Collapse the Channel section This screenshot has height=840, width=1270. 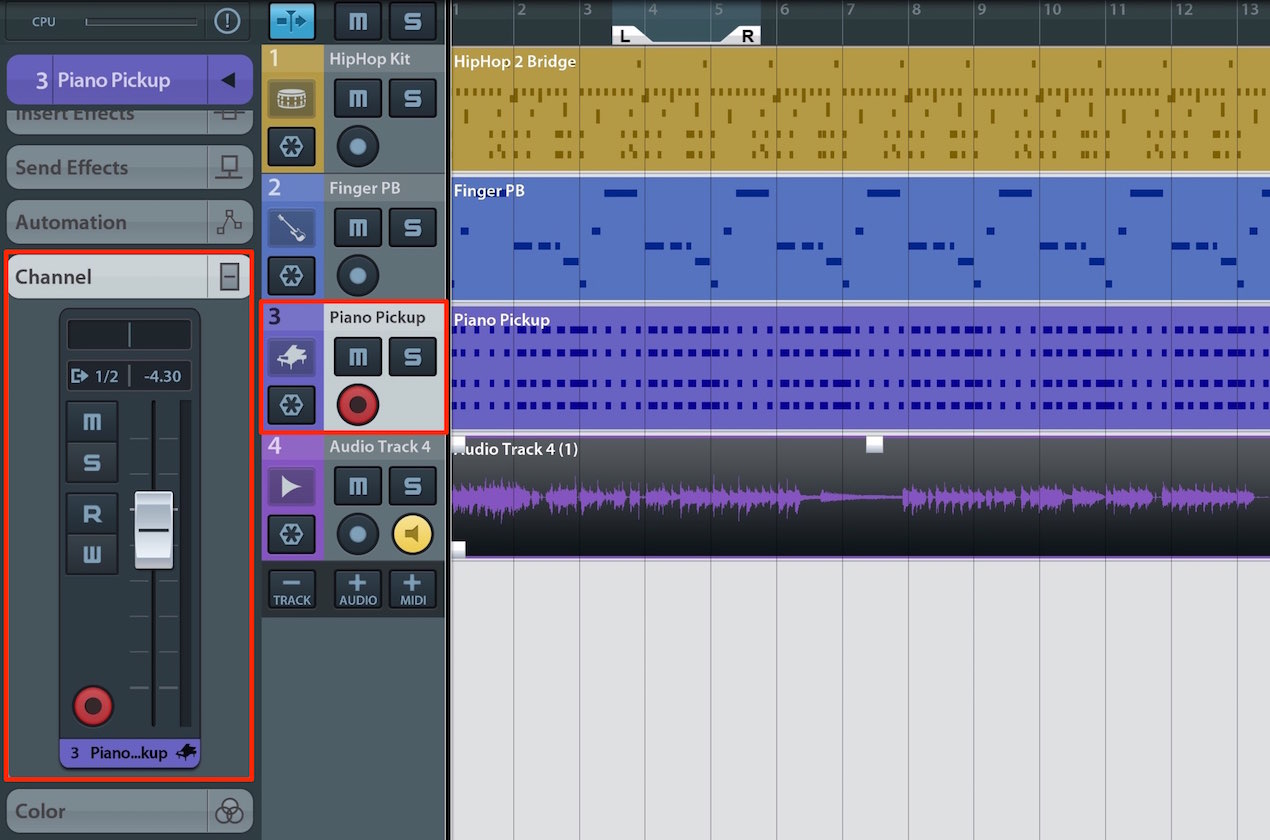click(229, 277)
